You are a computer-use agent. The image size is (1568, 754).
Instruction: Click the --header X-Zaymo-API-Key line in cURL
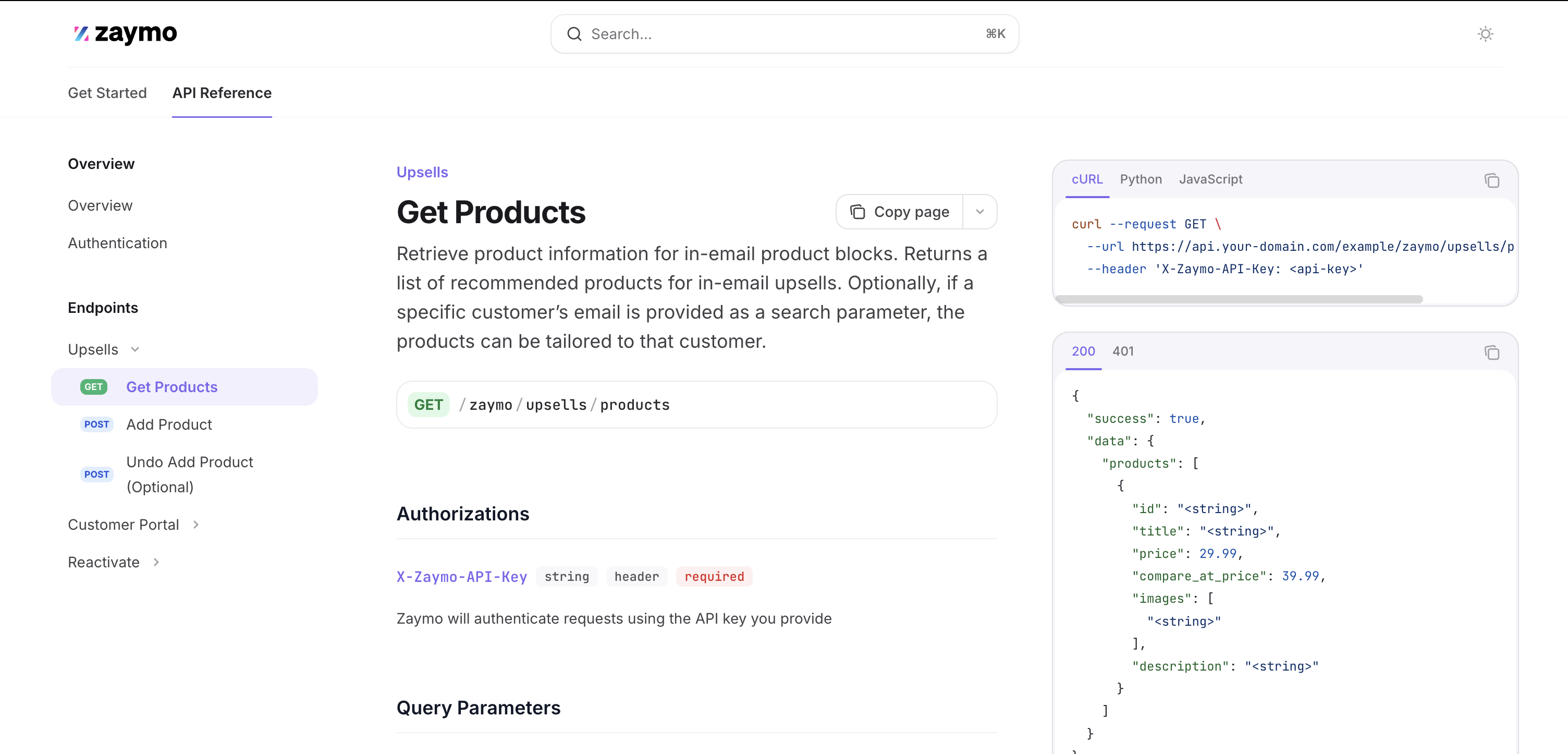tap(1224, 269)
